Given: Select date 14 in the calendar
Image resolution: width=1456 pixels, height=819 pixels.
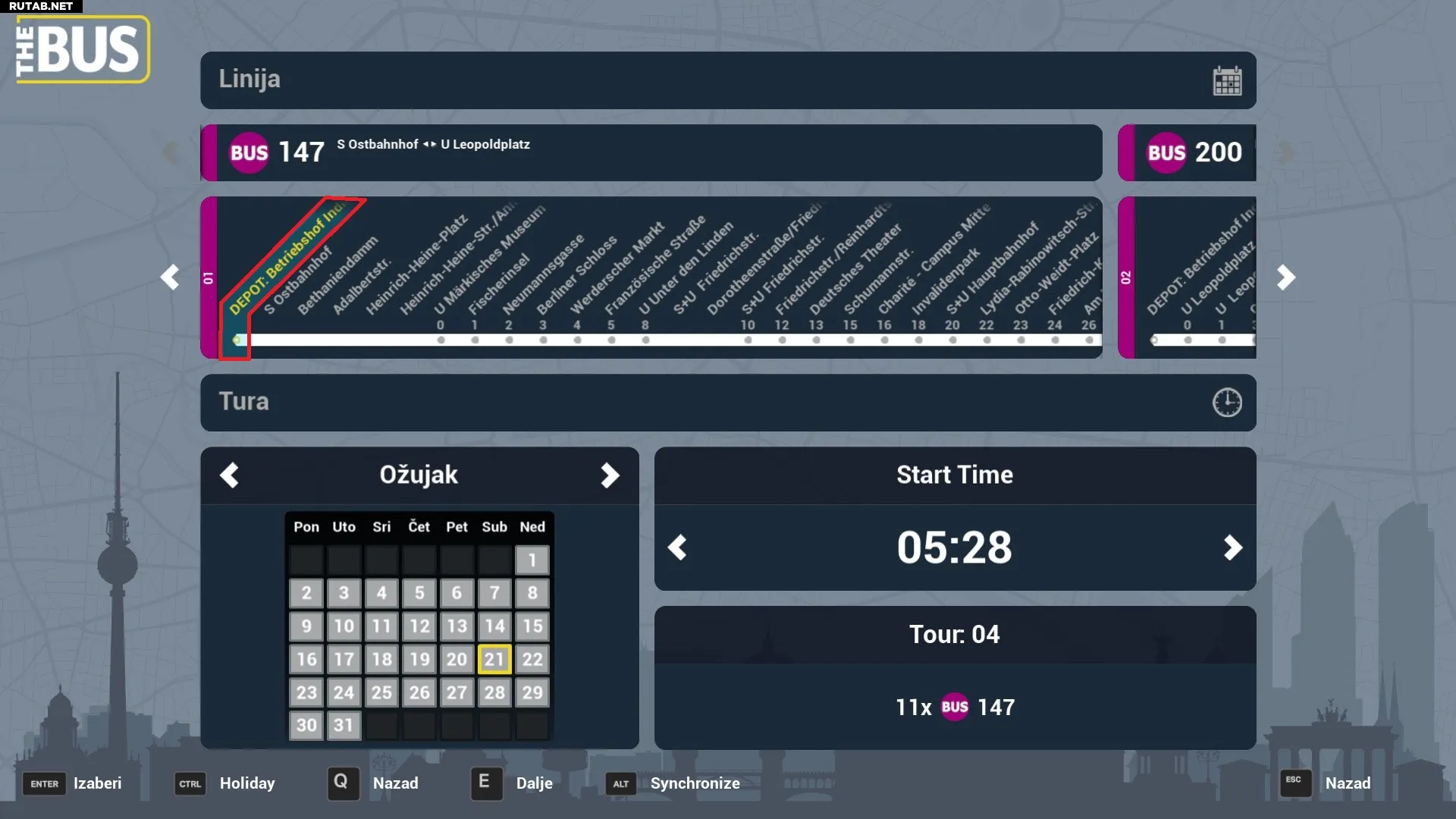Looking at the screenshot, I should (x=494, y=626).
